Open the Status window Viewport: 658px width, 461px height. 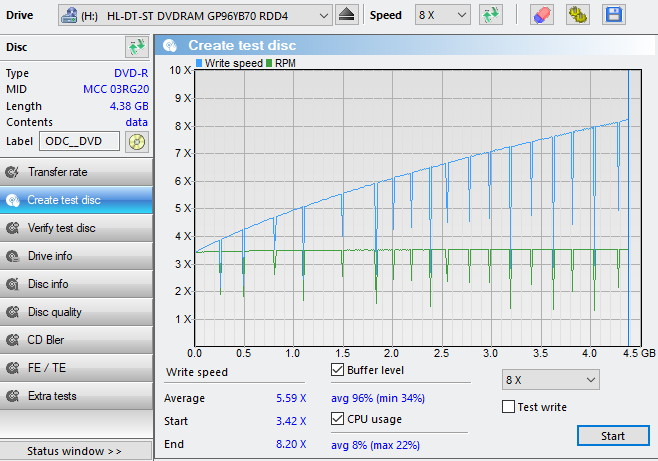click(x=76, y=451)
